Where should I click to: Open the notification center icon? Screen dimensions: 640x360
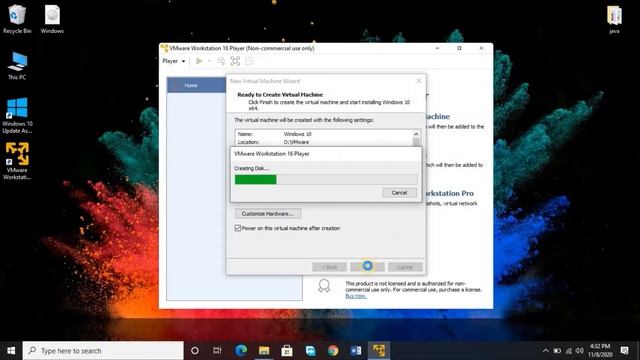point(624,351)
